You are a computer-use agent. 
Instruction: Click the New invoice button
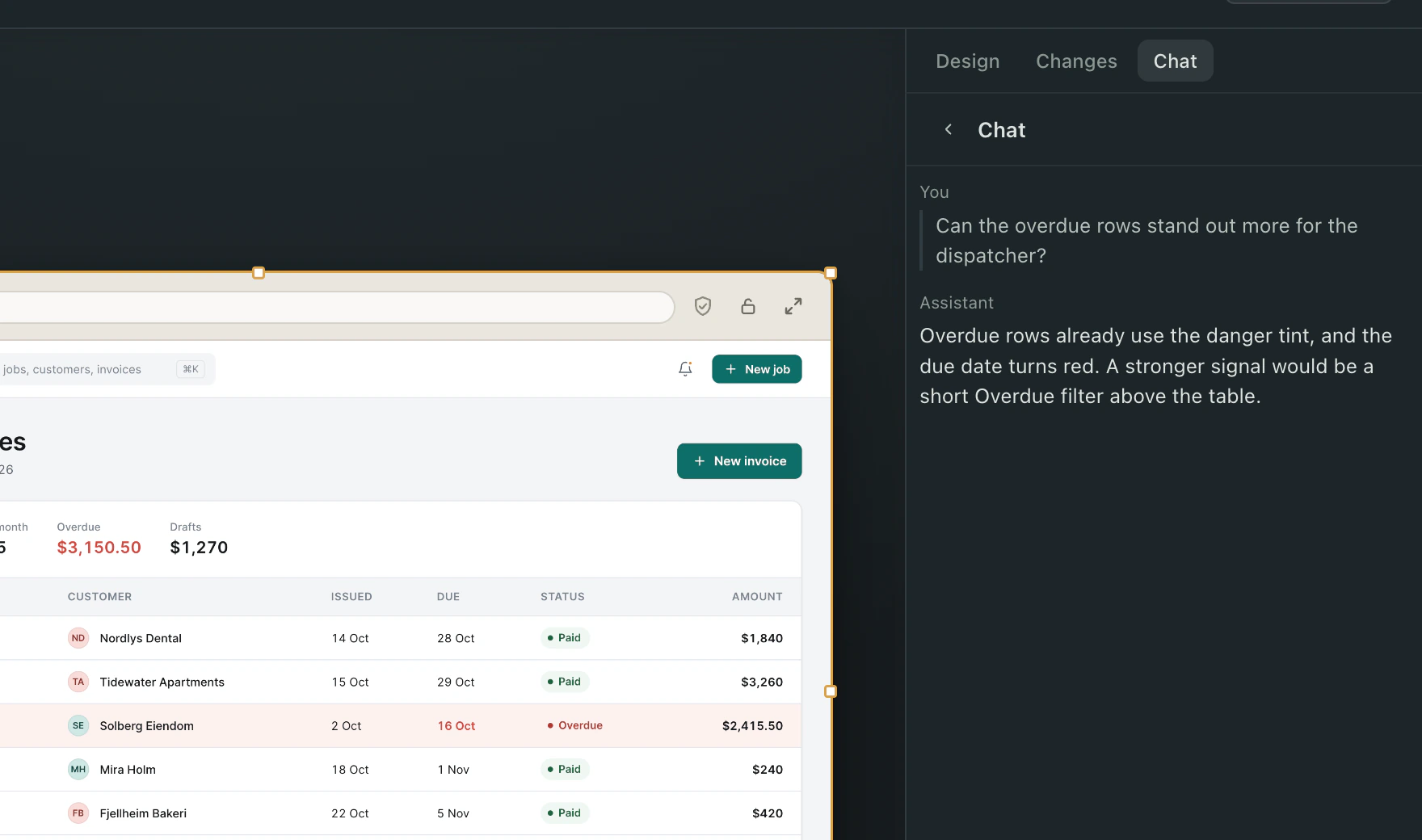pyautogui.click(x=739, y=461)
